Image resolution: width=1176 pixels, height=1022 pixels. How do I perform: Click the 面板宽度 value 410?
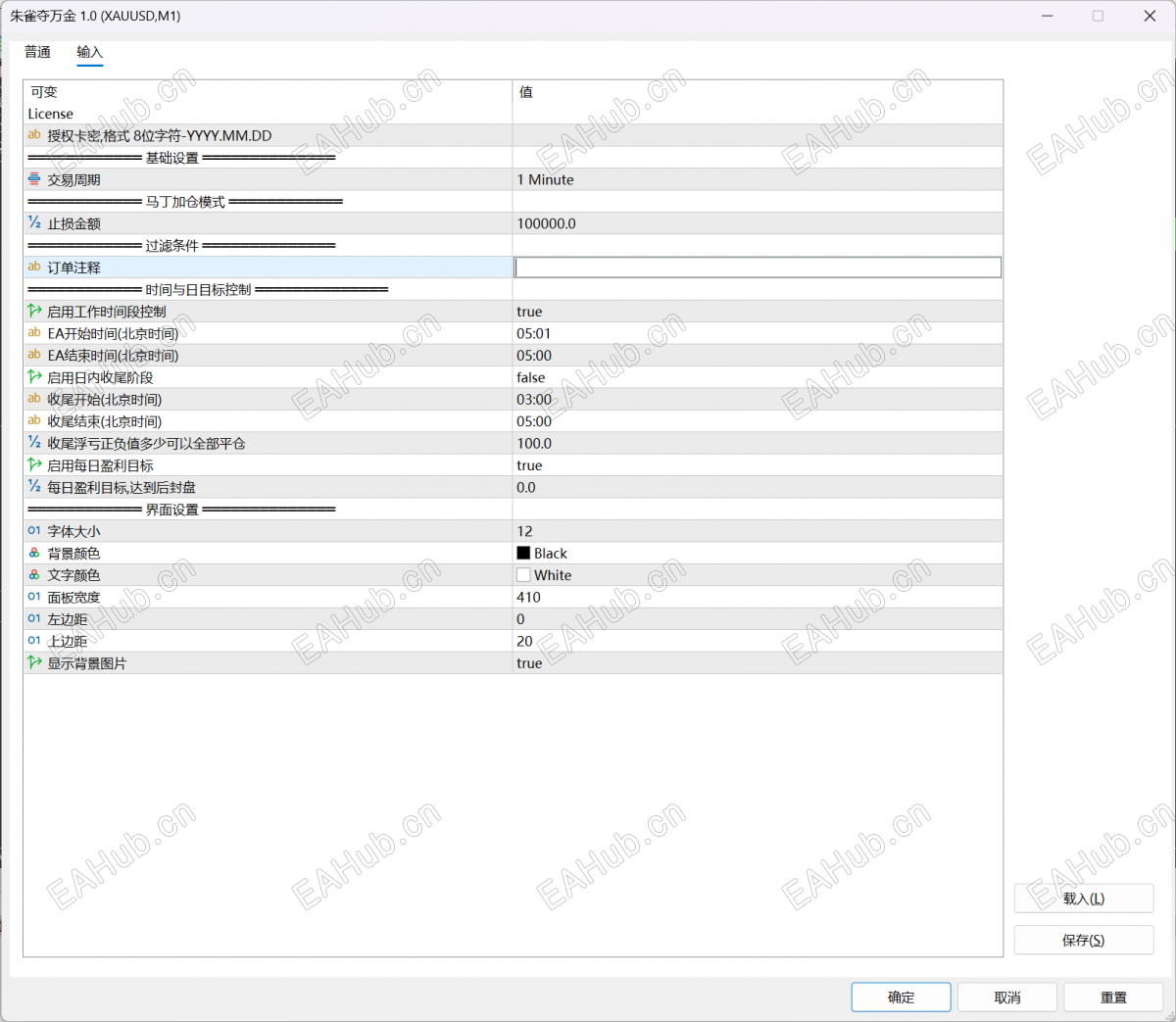pyautogui.click(x=528, y=597)
